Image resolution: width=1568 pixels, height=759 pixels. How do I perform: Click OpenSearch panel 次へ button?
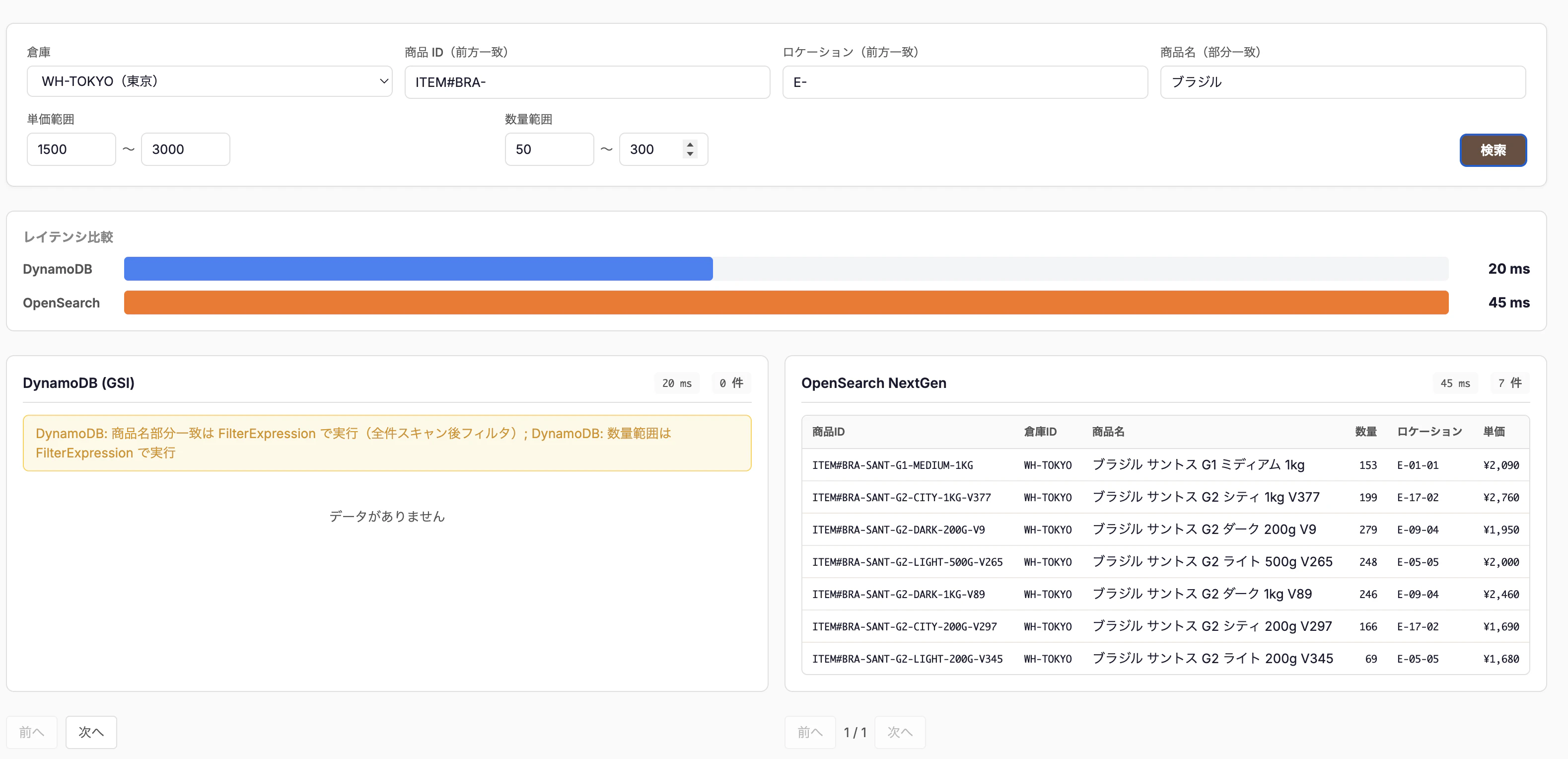pos(900,732)
